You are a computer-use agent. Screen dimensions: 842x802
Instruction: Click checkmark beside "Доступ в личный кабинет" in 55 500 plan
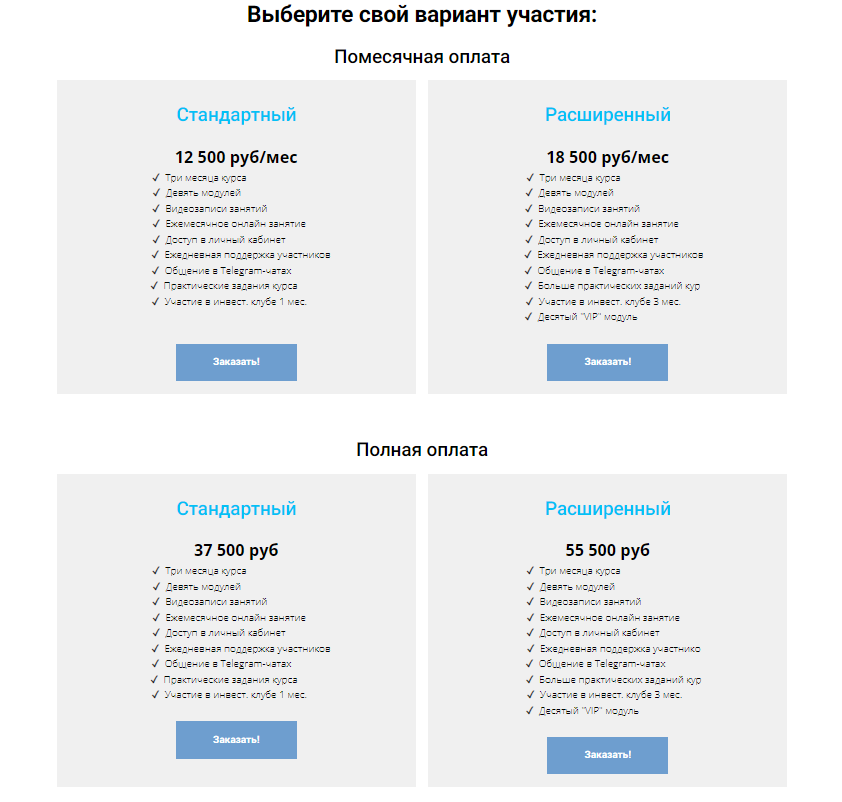point(529,633)
